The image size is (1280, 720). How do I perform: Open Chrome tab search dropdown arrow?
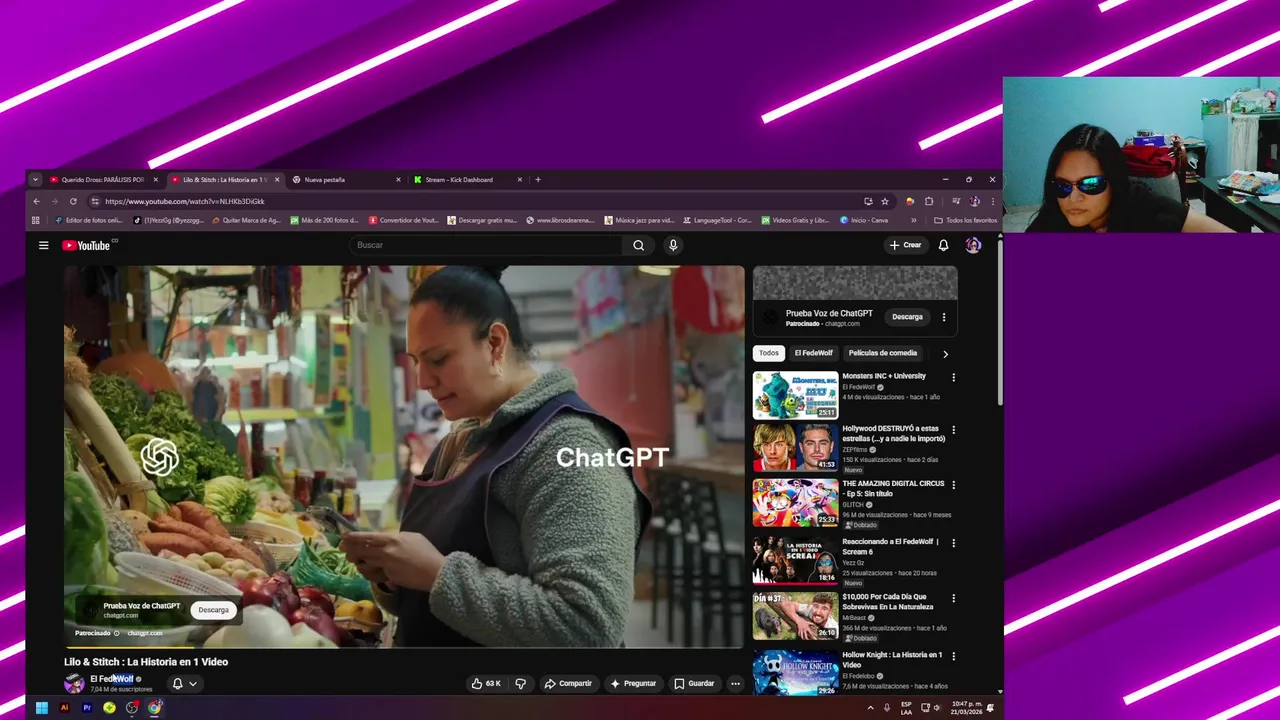tap(35, 180)
